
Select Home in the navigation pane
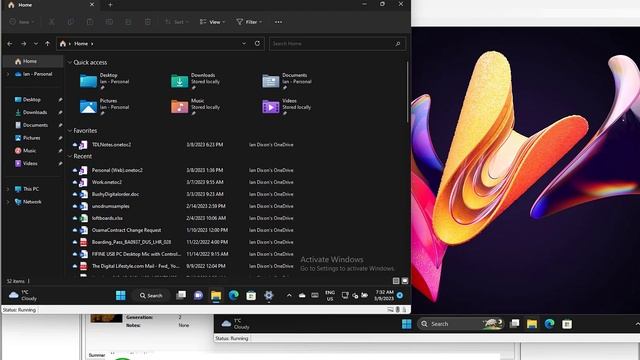click(33, 61)
